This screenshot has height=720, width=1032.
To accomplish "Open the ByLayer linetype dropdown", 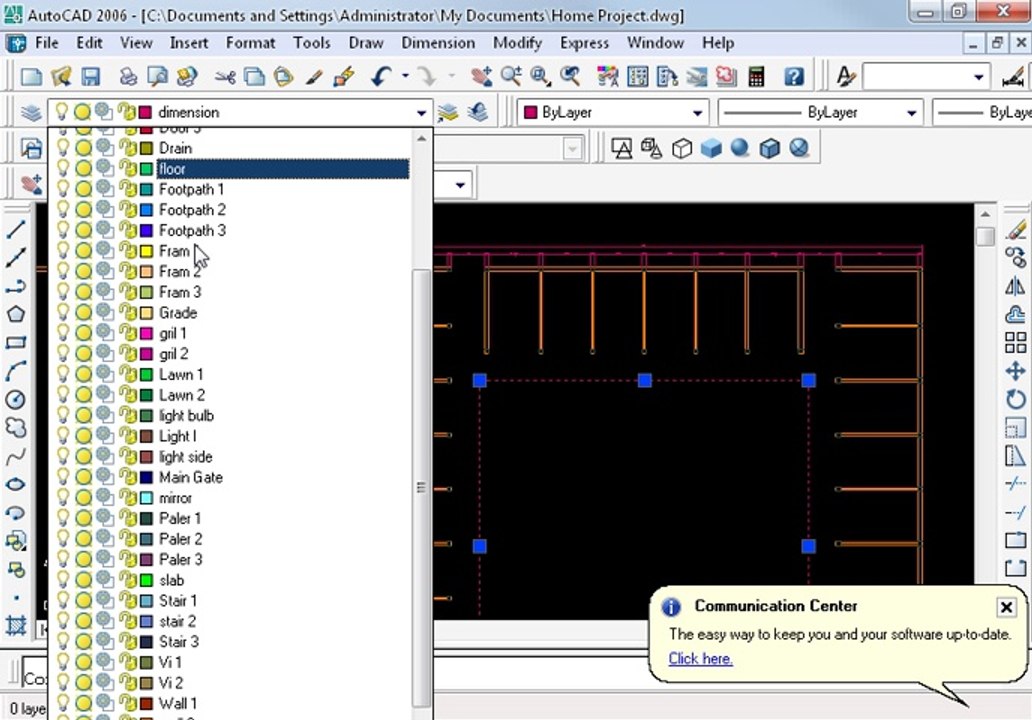I will (911, 113).
